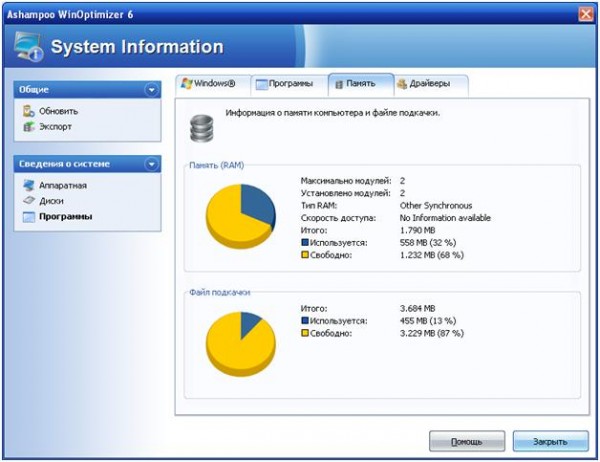Open the Аппаратная section
Viewport: 600px width, 462px height.
63,186
